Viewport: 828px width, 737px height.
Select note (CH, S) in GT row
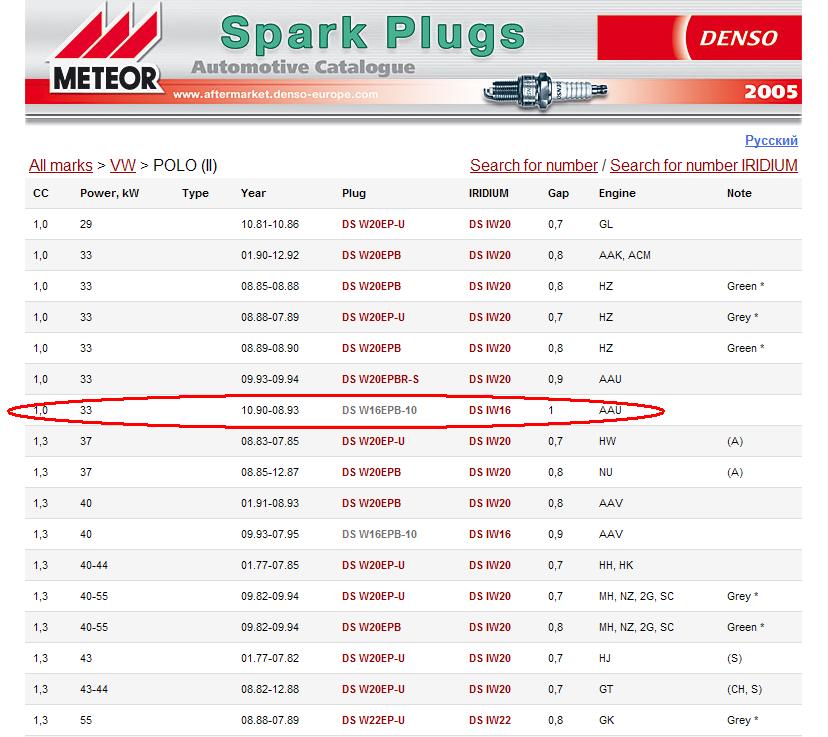[x=744, y=689]
